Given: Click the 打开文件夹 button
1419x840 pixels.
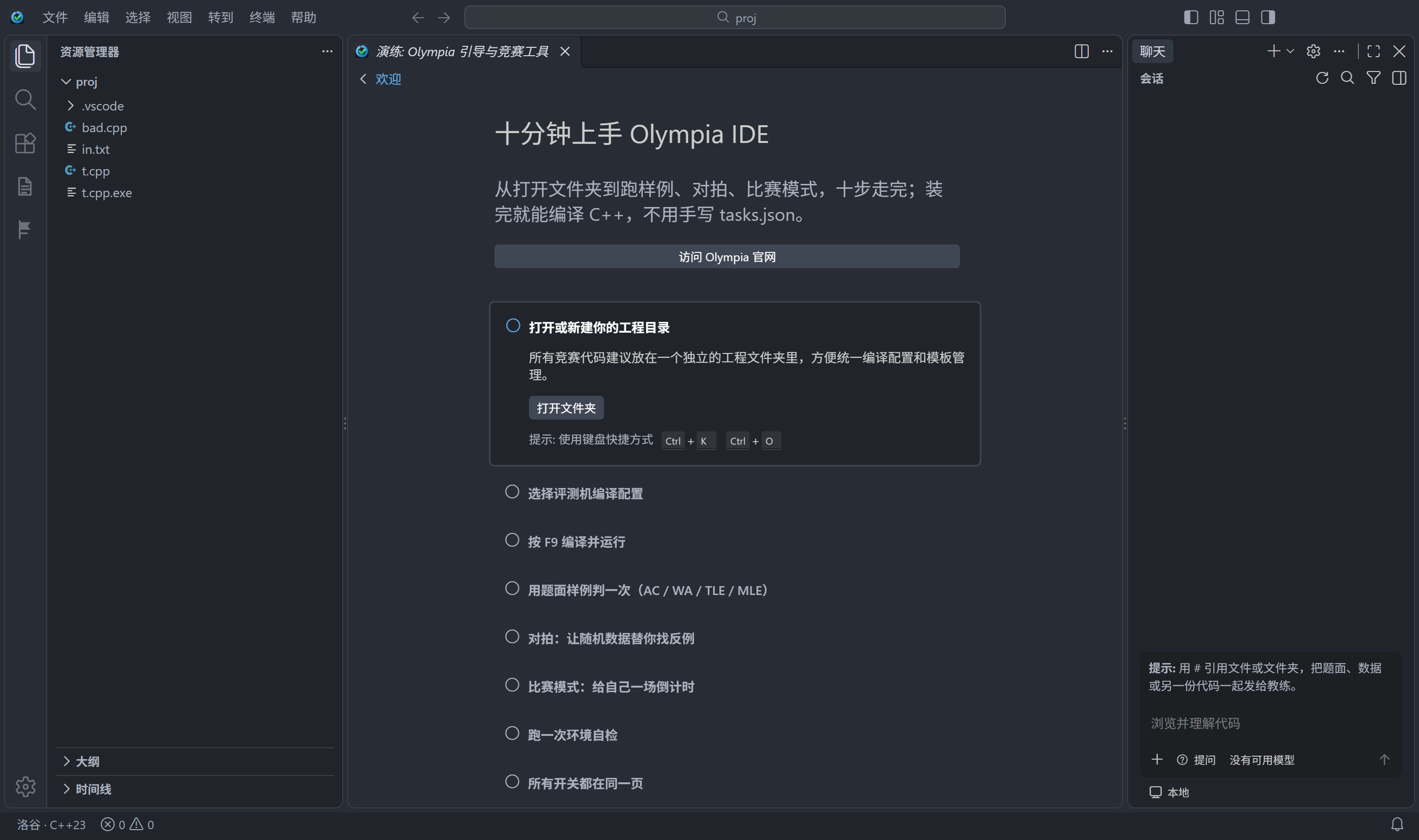Looking at the screenshot, I should pos(566,408).
